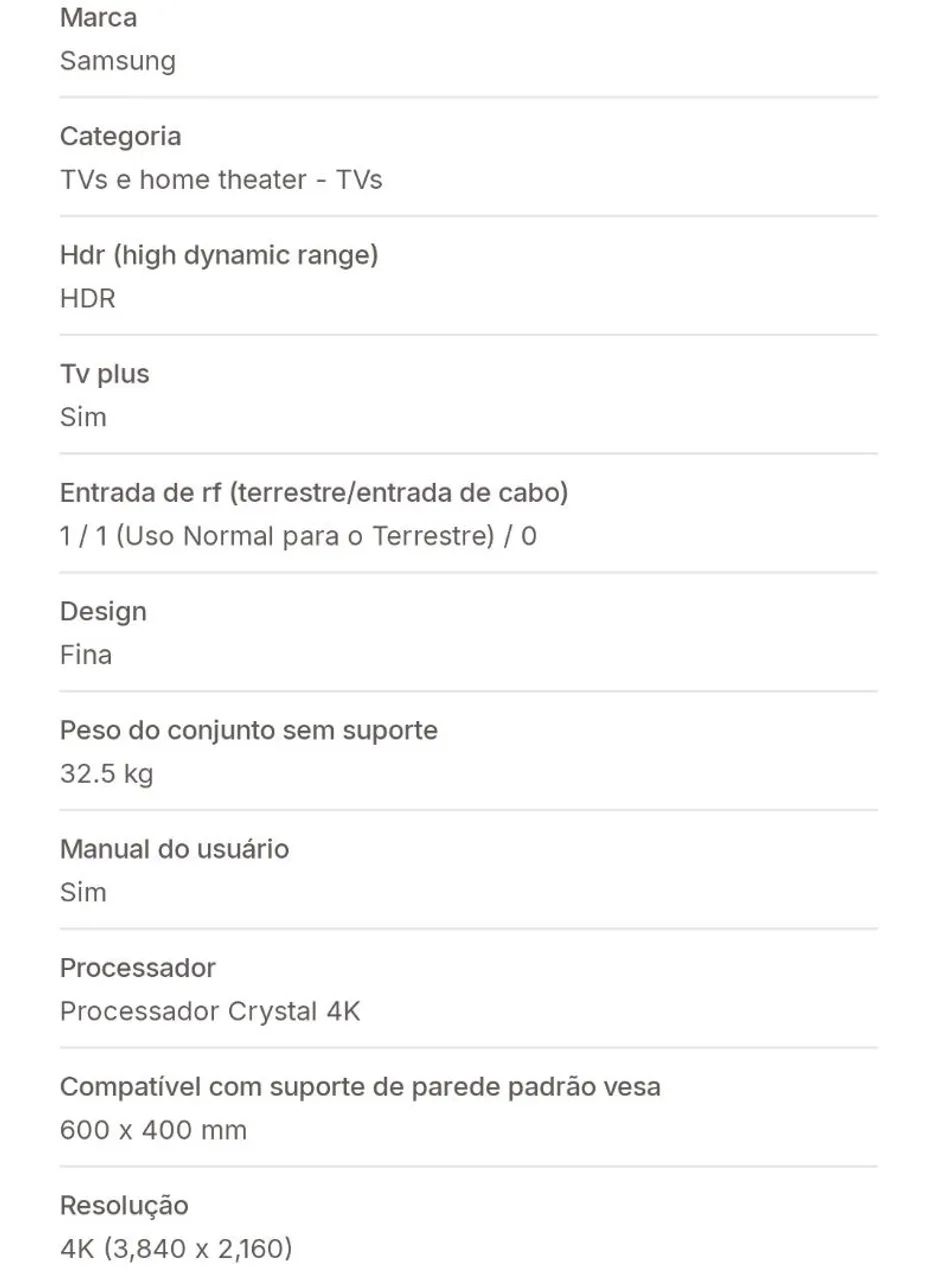Select the Marca label

[98, 18]
